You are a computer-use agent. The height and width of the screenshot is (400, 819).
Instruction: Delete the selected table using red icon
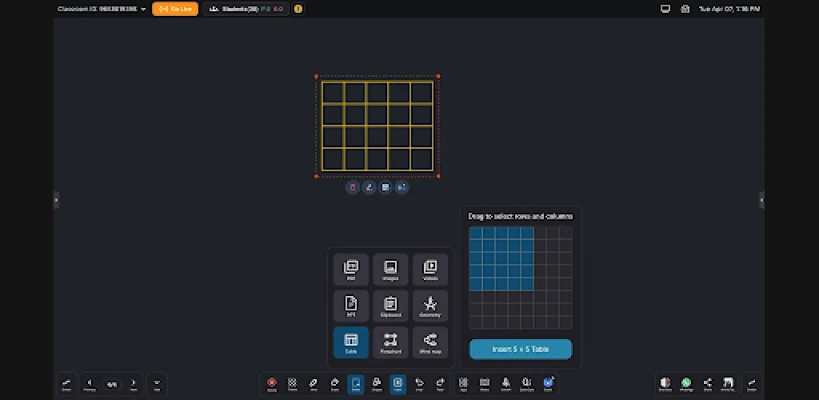pos(352,187)
